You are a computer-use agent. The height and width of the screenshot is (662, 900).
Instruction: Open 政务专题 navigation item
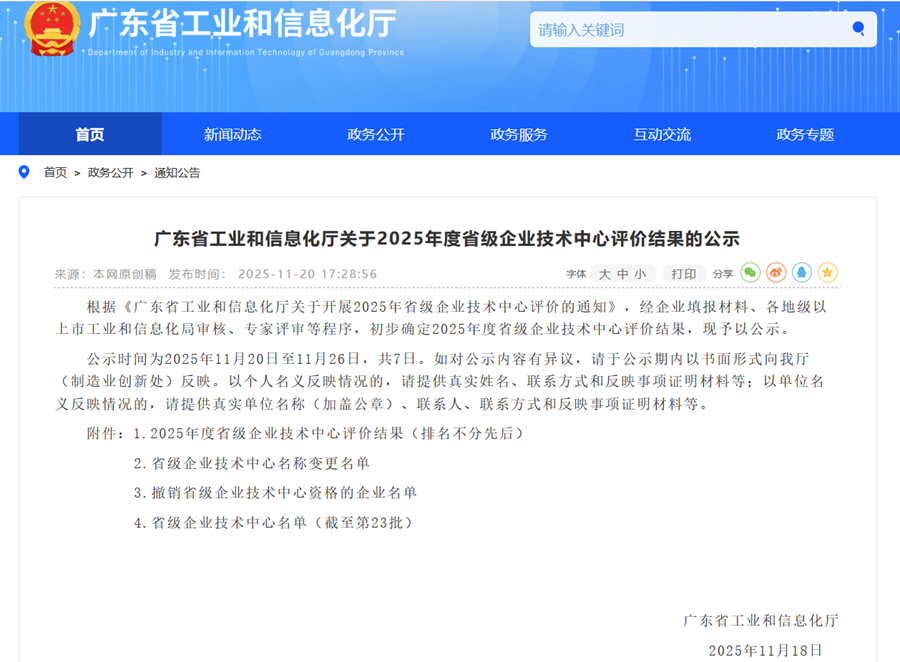[805, 135]
